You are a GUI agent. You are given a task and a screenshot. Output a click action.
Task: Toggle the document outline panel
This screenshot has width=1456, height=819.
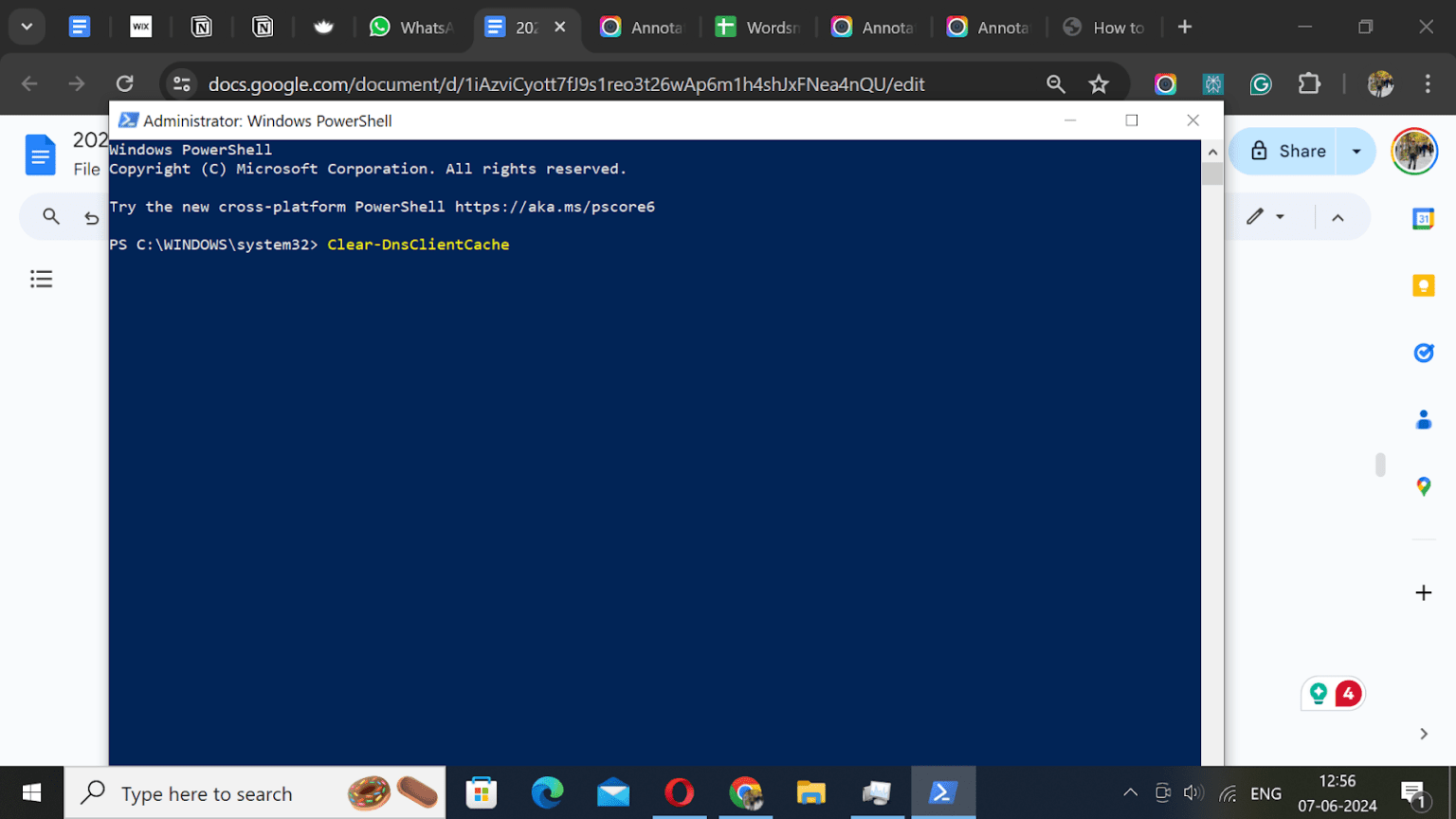click(41, 278)
